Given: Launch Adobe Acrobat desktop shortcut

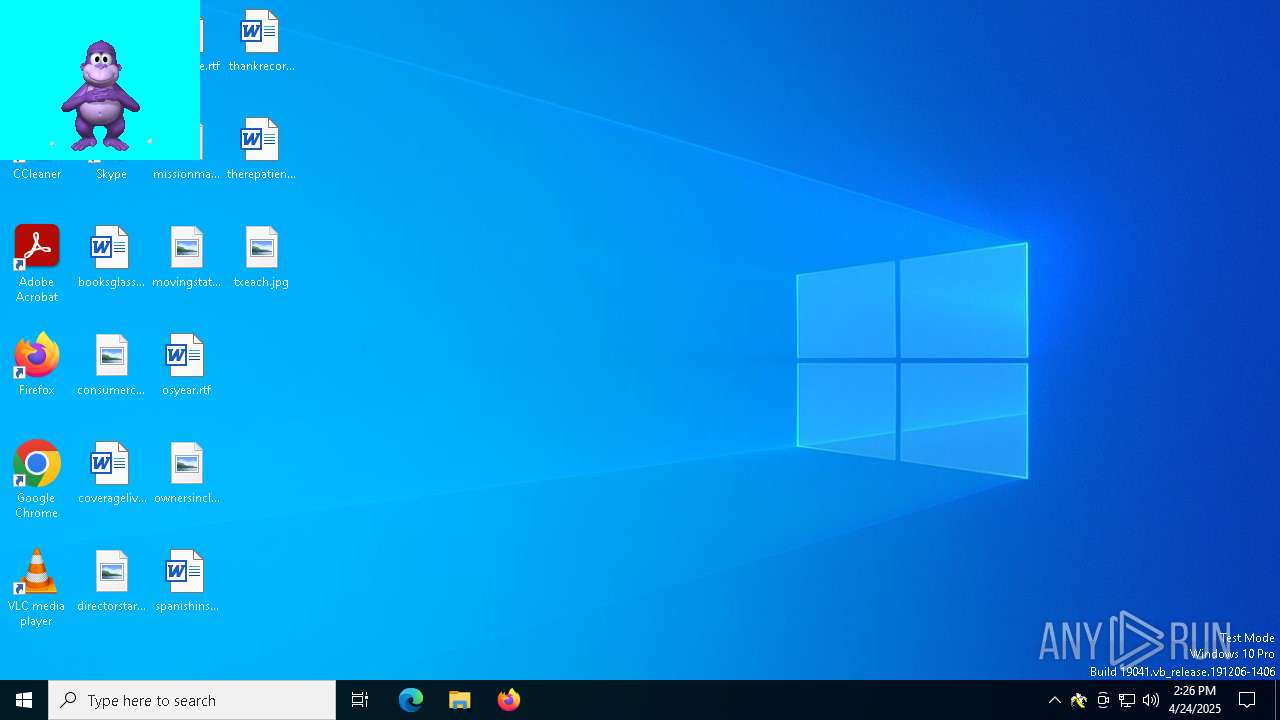Looking at the screenshot, I should [37, 264].
